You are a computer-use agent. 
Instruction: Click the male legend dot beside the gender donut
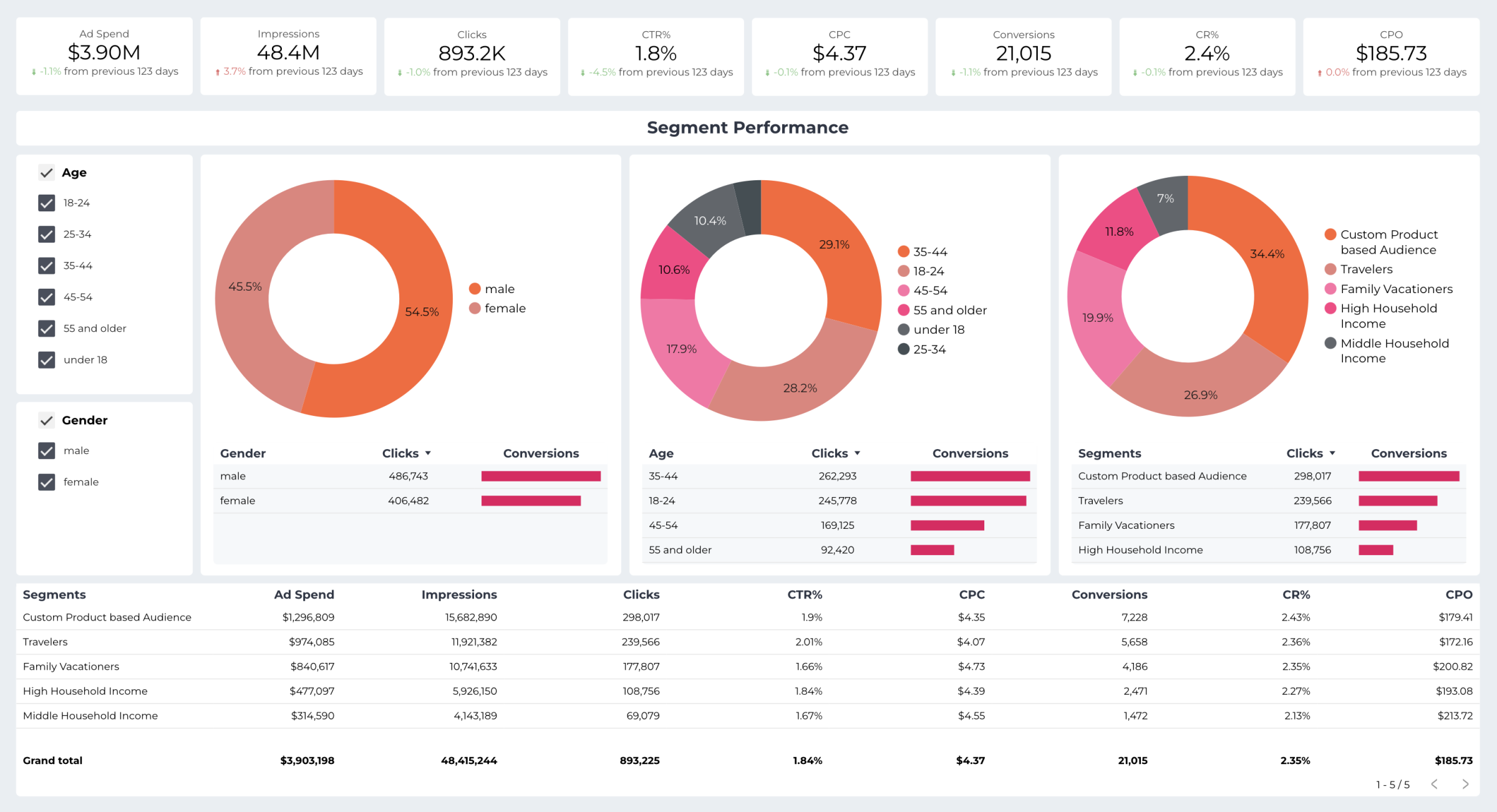tap(475, 288)
